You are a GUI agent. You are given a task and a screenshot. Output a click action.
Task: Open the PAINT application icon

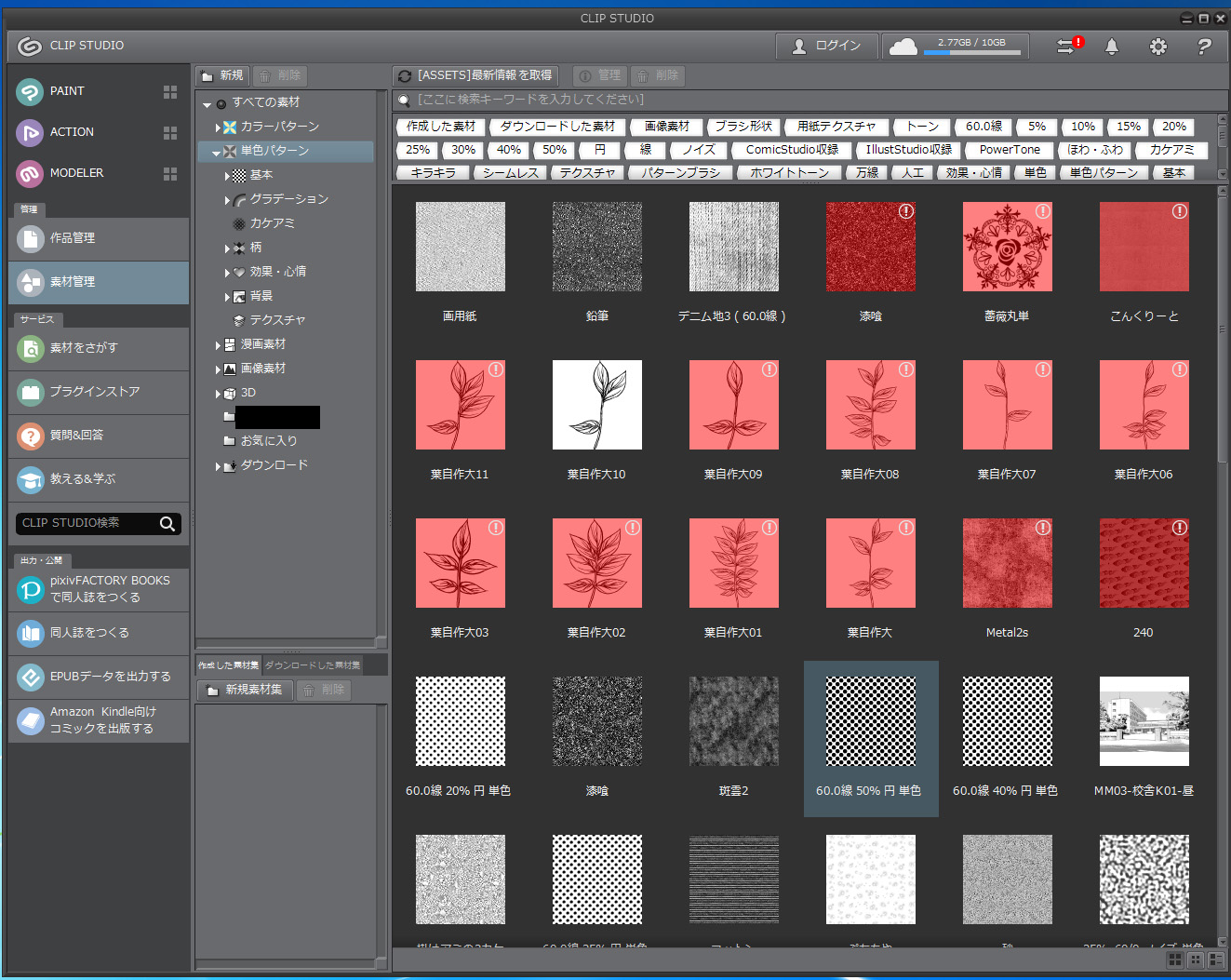(31, 91)
